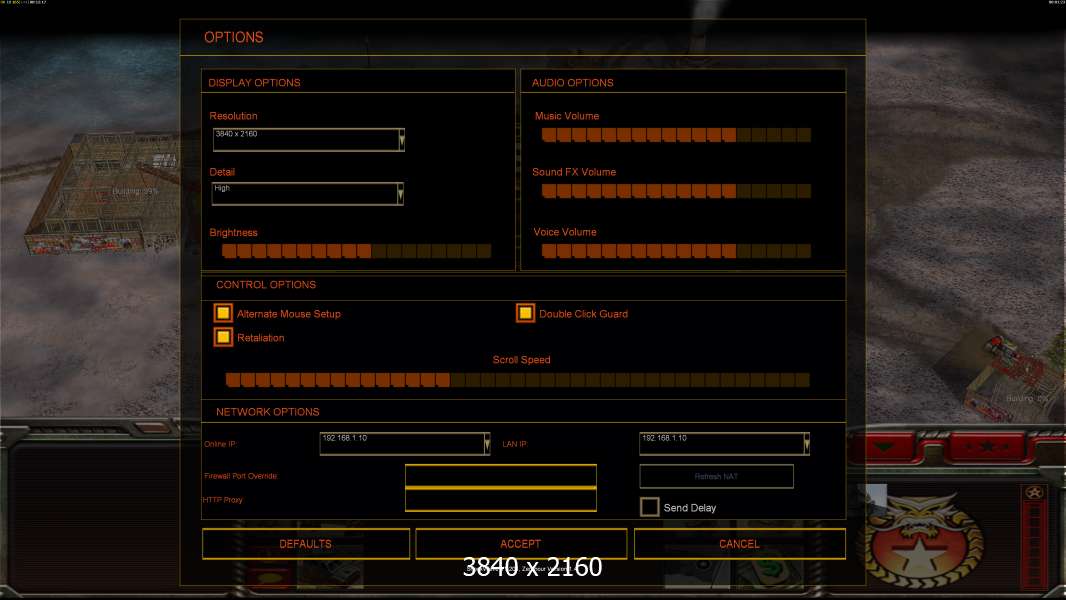The width and height of the screenshot is (1066, 600).
Task: Click into the HTTP Proxy field
Action: tap(501, 500)
